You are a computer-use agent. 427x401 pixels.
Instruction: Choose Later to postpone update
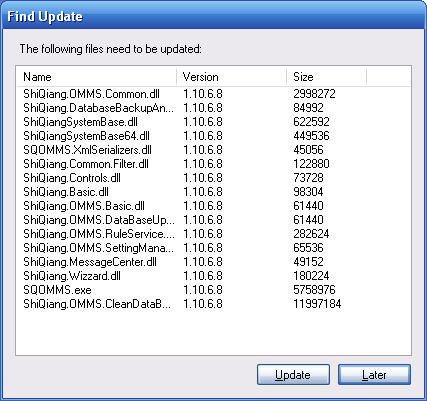tap(374, 375)
